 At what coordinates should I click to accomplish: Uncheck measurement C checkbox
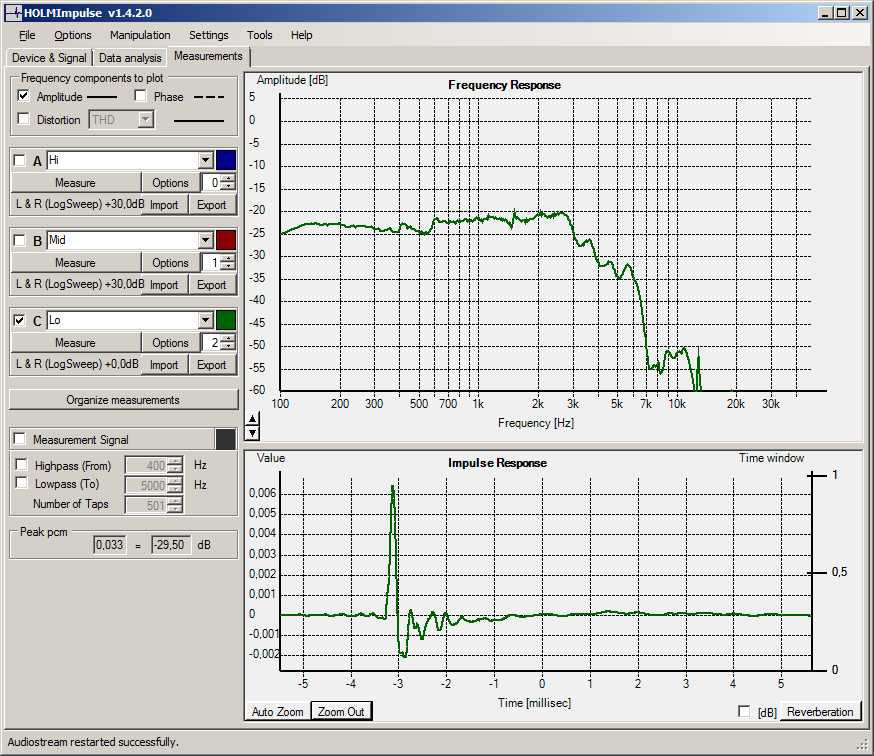[20, 321]
